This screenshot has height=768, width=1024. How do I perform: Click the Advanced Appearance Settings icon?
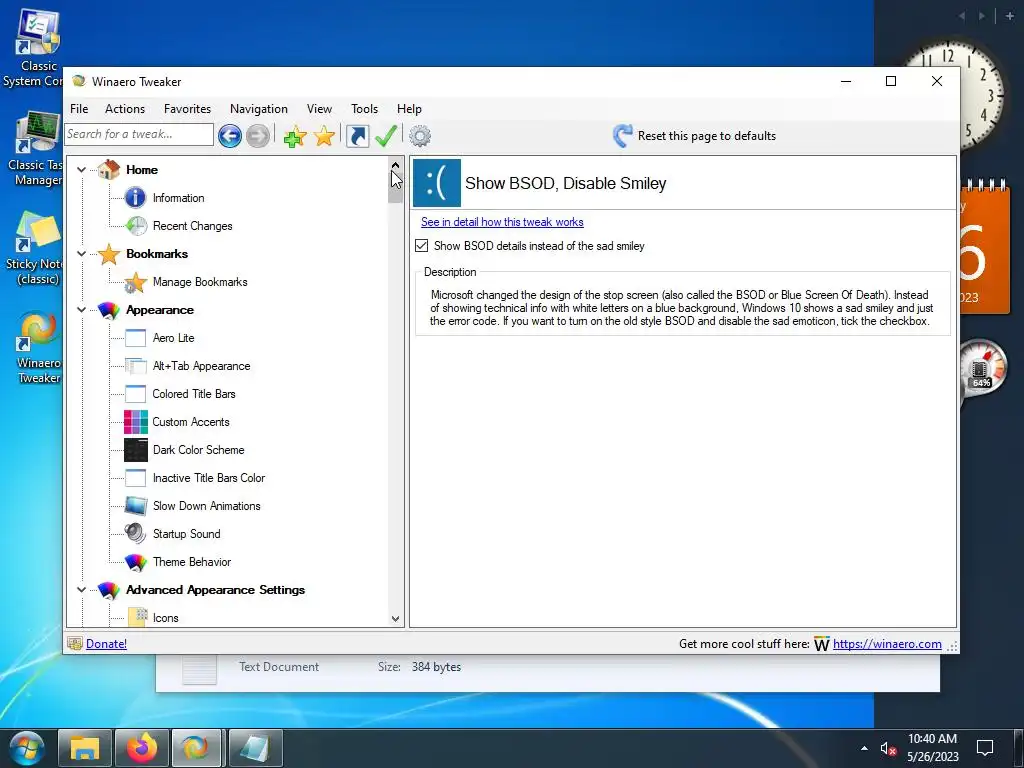(109, 590)
